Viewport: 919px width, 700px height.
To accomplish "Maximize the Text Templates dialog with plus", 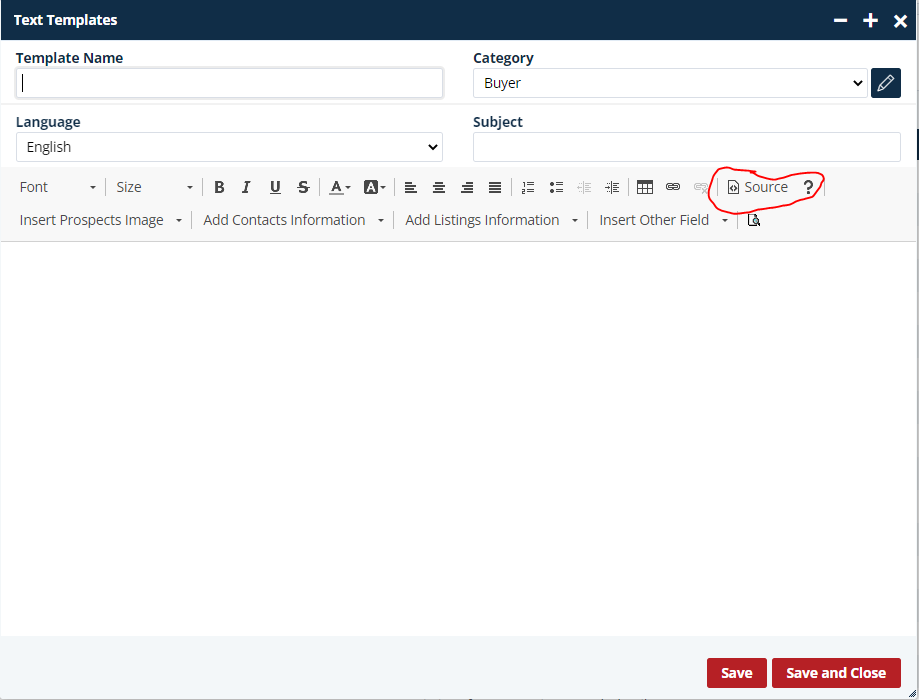I will click(x=870, y=21).
